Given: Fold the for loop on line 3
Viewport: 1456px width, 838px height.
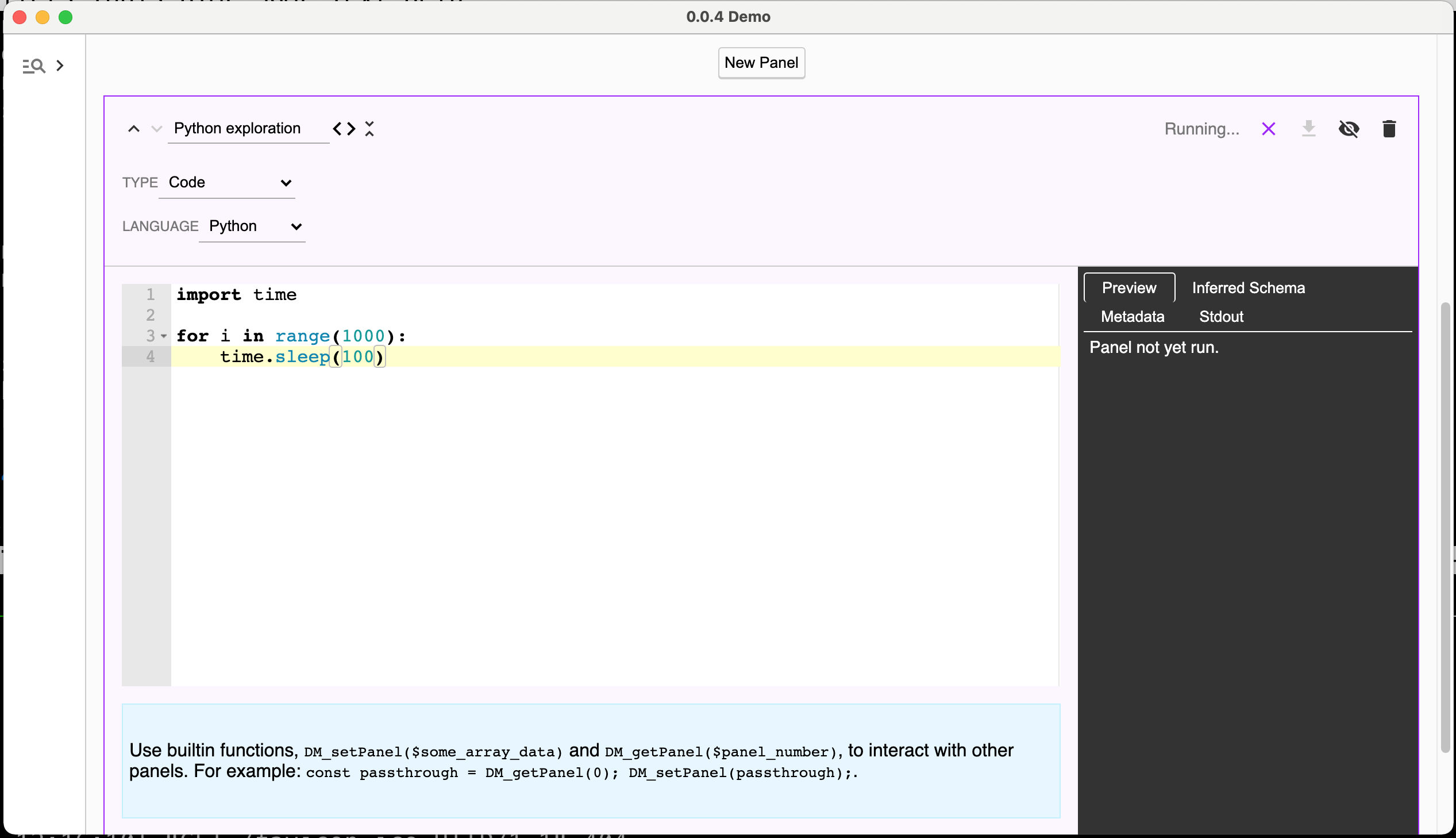Looking at the screenshot, I should (x=164, y=336).
